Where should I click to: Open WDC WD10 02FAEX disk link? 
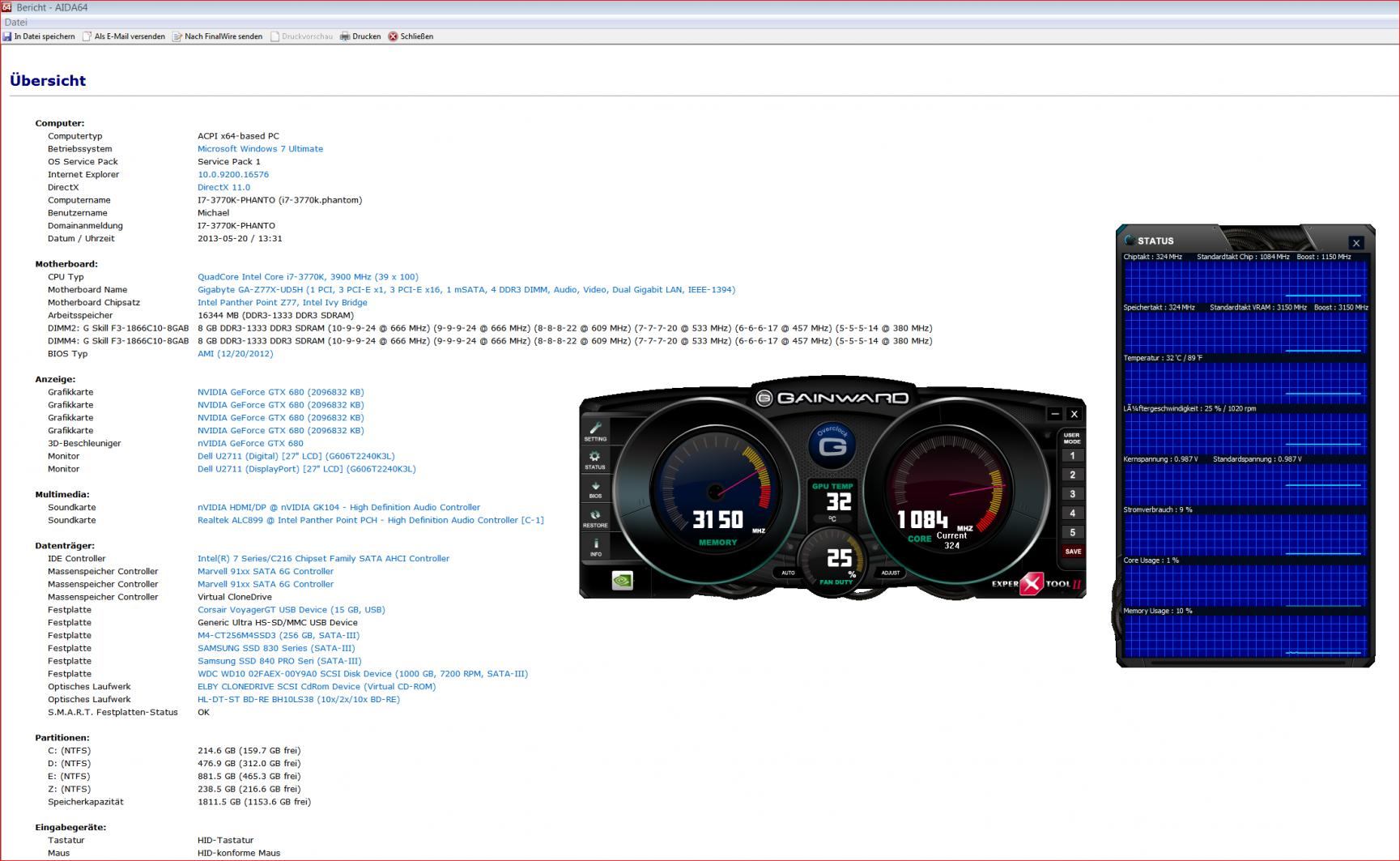point(363,674)
